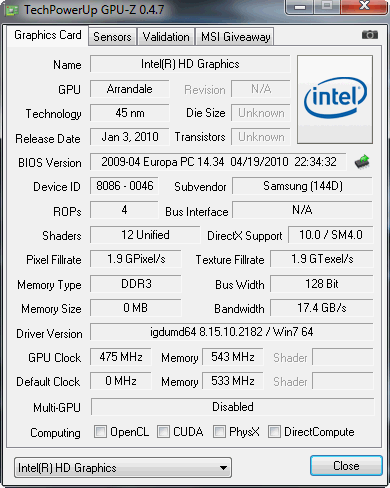Click the Shaders value 12 Unified
390x488 pixels.
point(145,235)
